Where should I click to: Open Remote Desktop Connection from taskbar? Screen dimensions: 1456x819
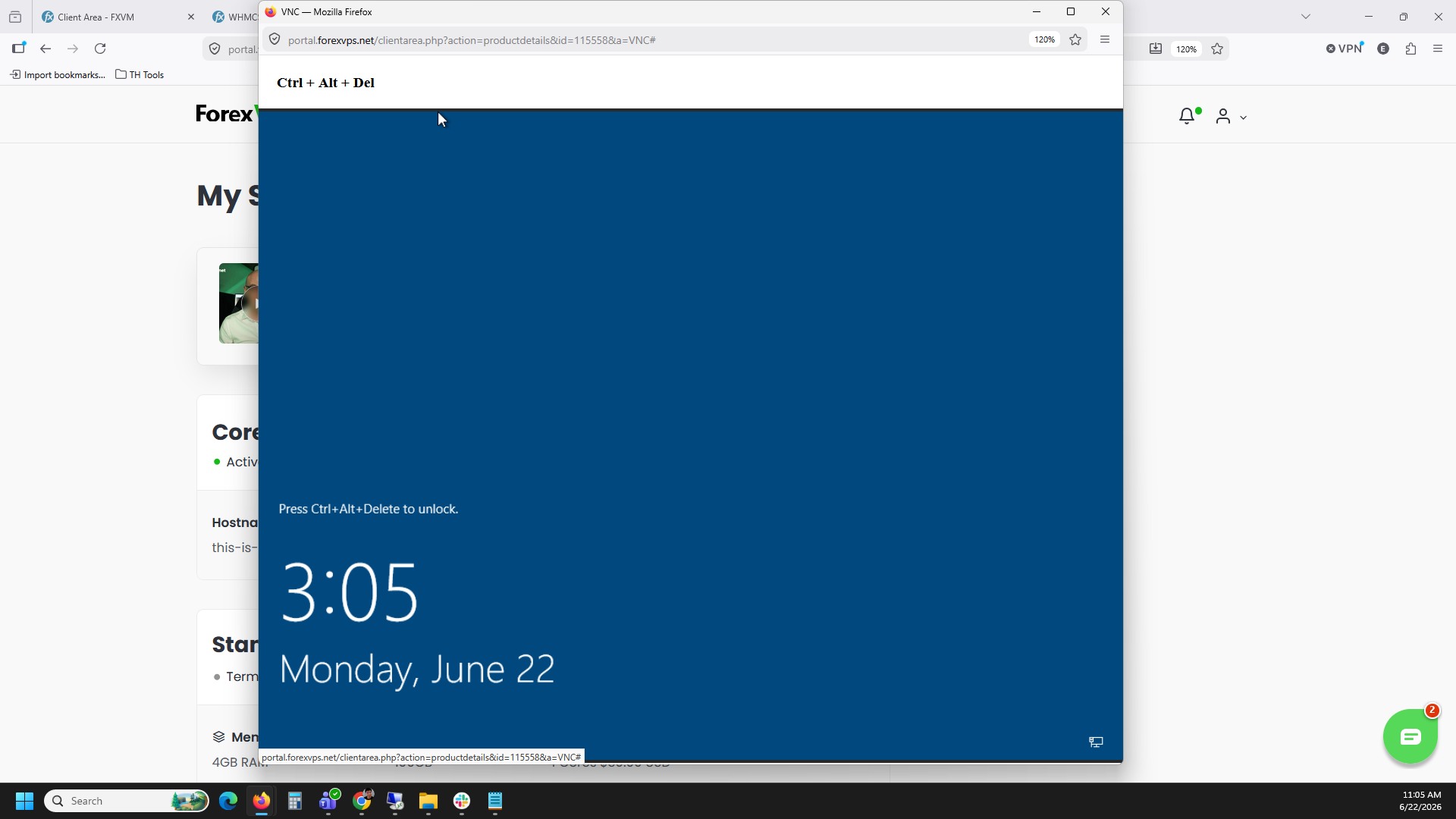click(x=395, y=801)
